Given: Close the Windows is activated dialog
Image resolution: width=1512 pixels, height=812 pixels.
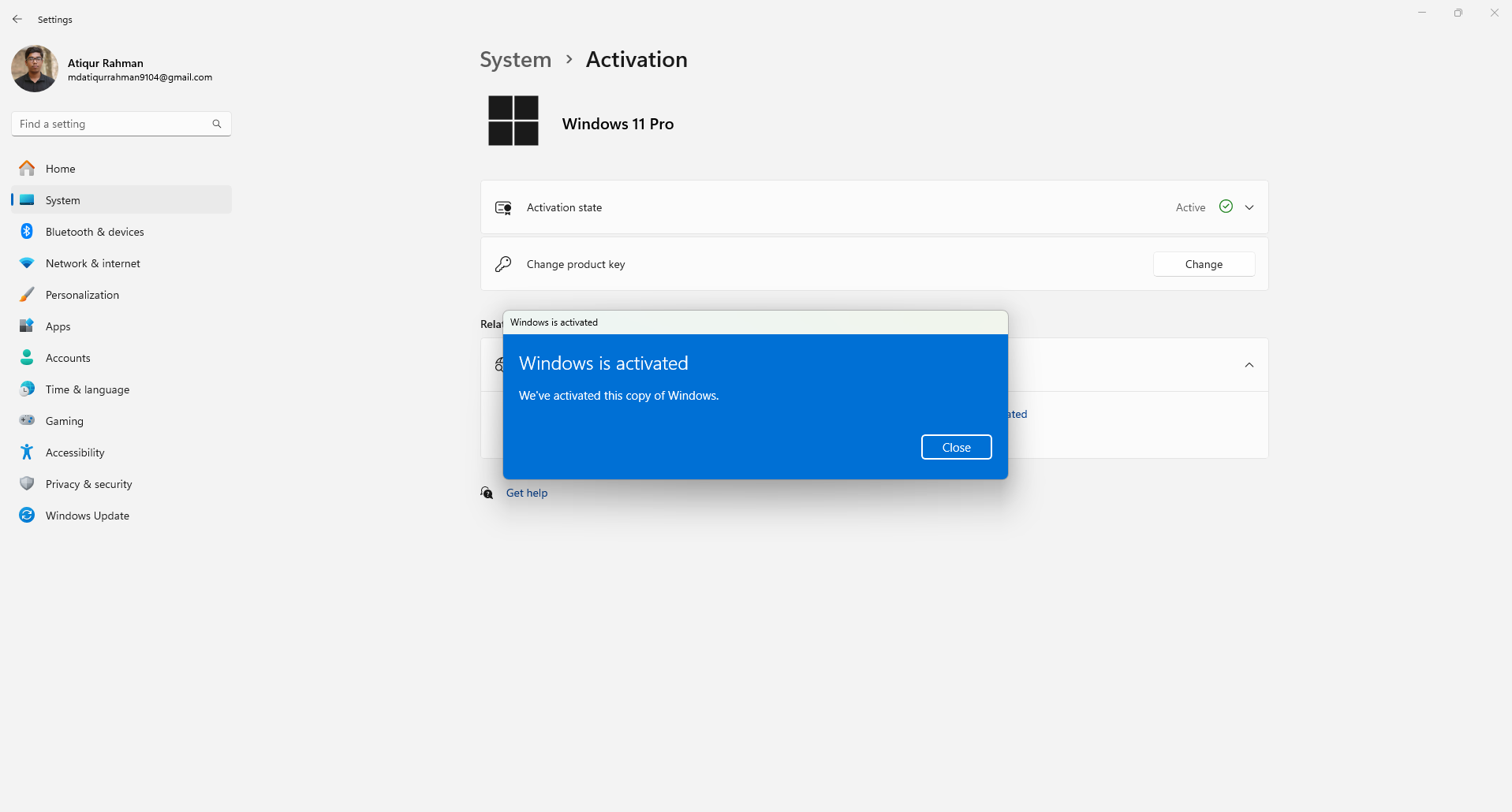Looking at the screenshot, I should click(956, 447).
